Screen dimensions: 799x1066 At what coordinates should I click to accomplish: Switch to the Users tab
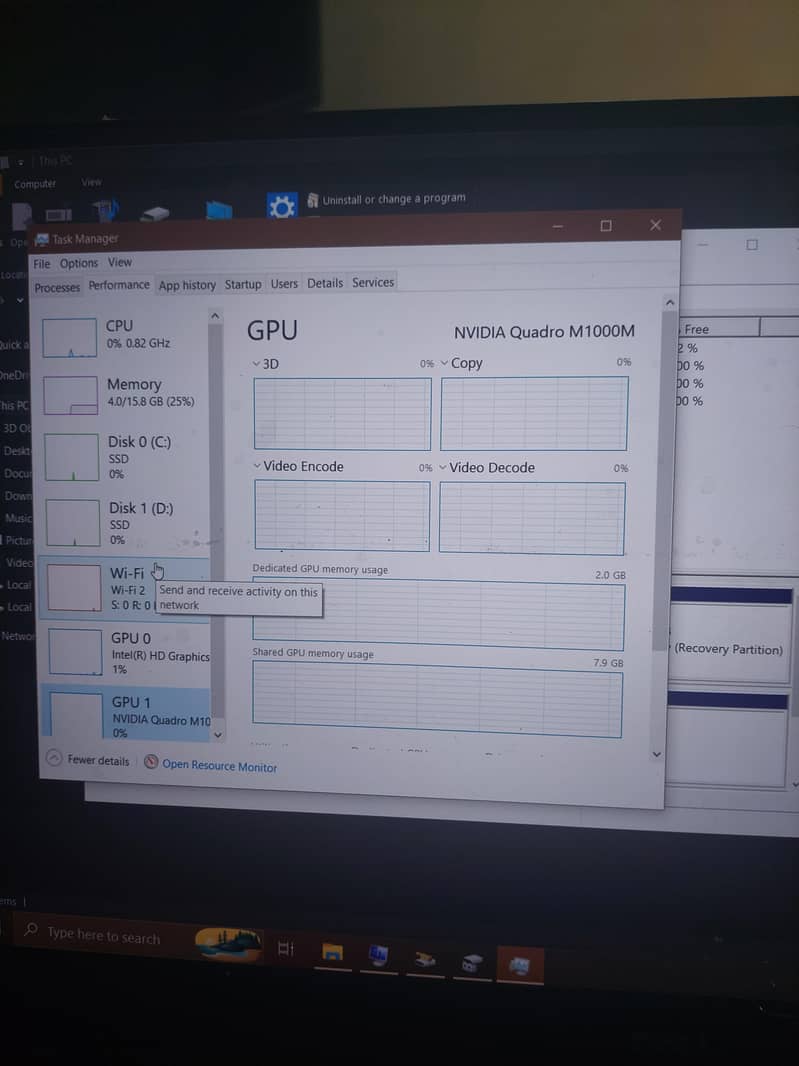(x=284, y=283)
